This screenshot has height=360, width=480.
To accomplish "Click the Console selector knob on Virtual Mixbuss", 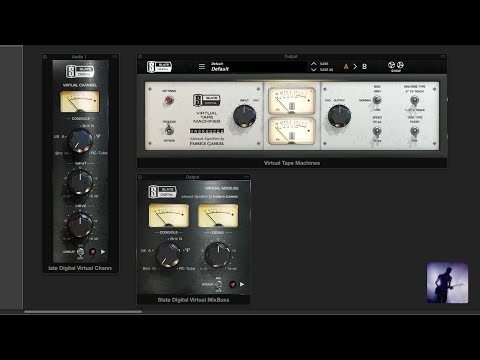I will click(168, 255).
